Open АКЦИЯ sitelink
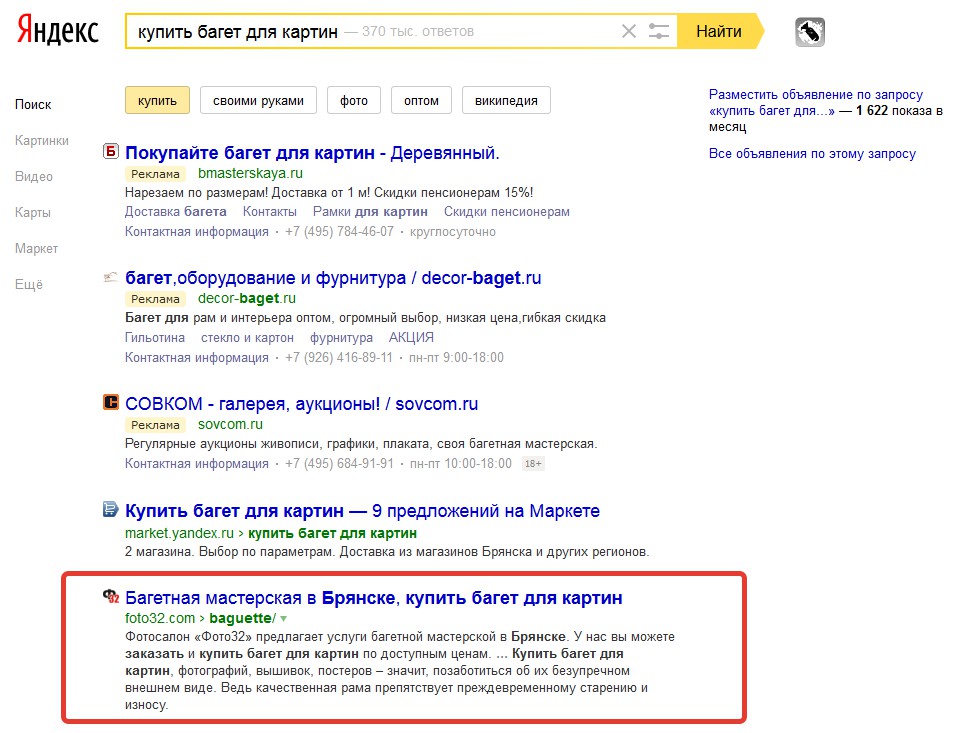977x733 pixels. tap(411, 338)
